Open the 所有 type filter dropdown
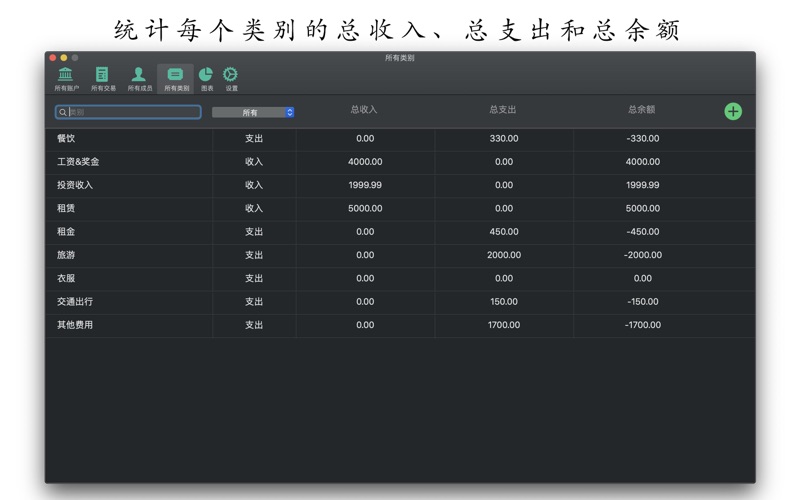800x500 pixels. point(253,112)
